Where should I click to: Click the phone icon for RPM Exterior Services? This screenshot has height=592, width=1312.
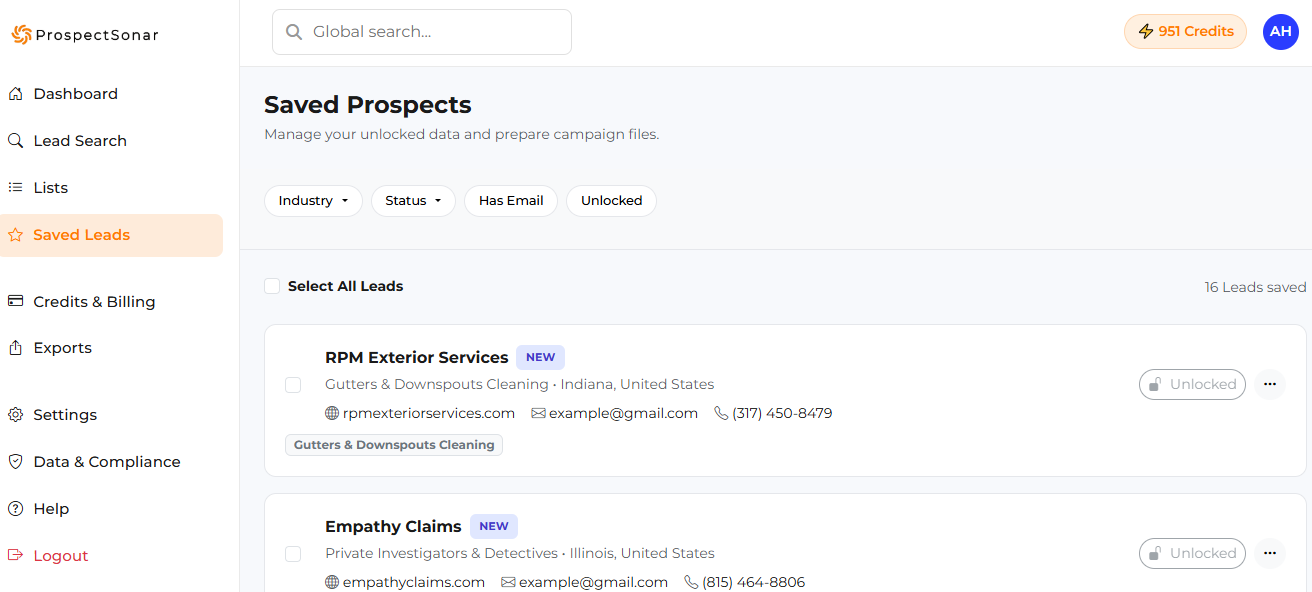coord(721,413)
